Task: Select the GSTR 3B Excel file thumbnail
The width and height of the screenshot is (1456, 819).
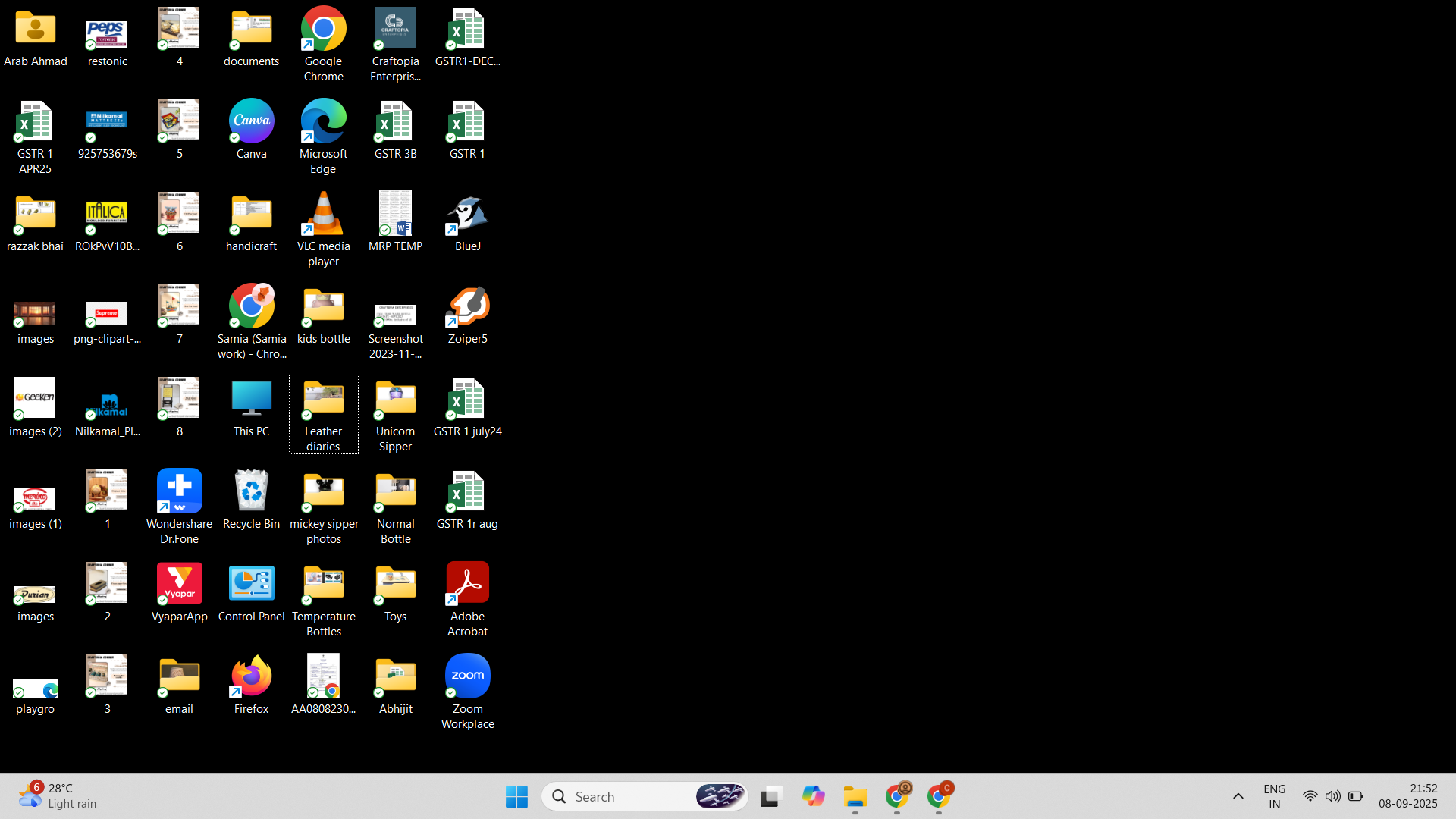Action: point(395,122)
